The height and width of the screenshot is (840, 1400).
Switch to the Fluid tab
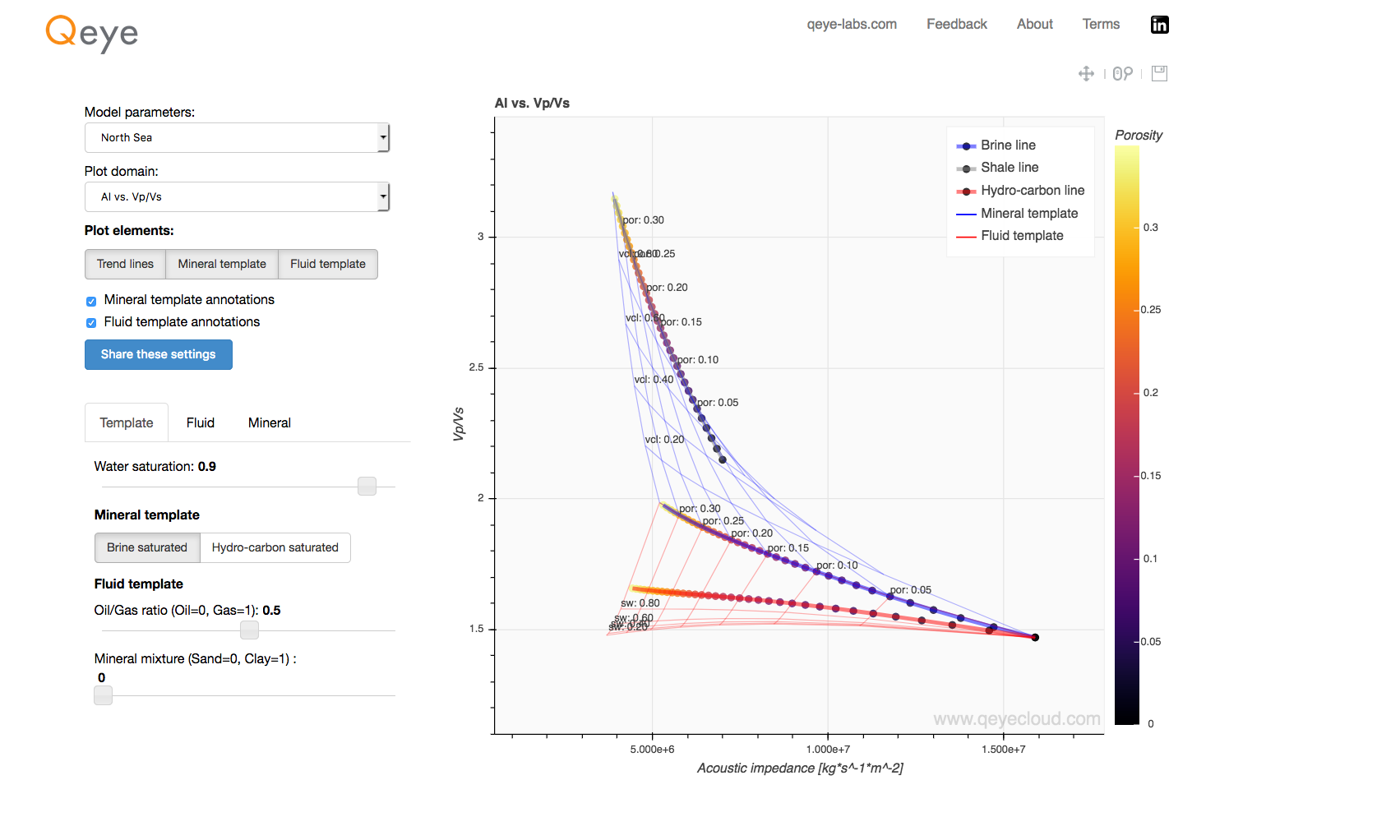[201, 422]
